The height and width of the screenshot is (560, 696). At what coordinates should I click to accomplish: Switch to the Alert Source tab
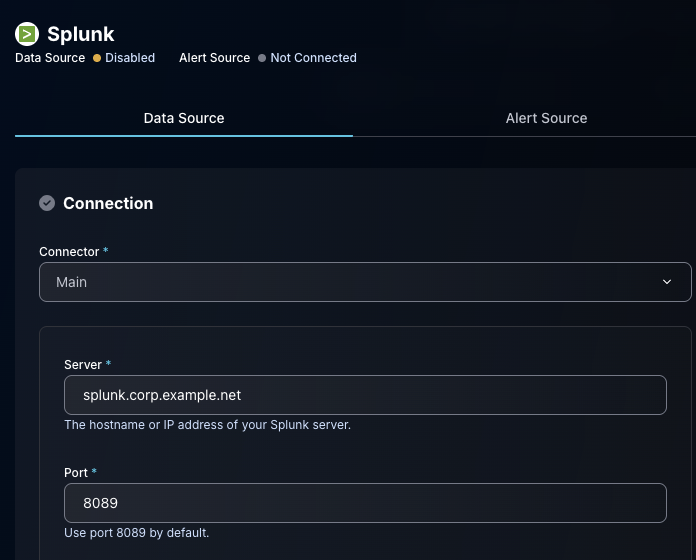point(546,118)
